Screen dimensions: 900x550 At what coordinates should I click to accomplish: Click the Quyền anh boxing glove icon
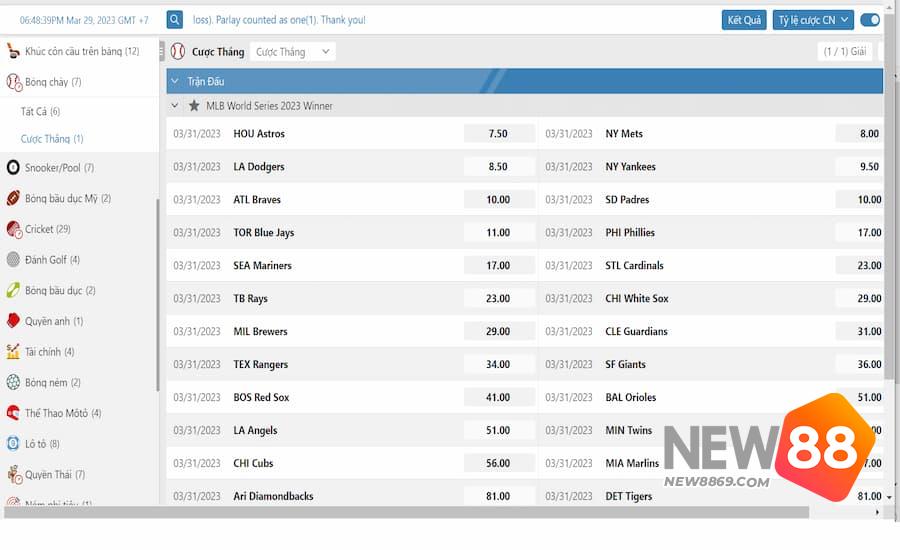(x=13, y=321)
